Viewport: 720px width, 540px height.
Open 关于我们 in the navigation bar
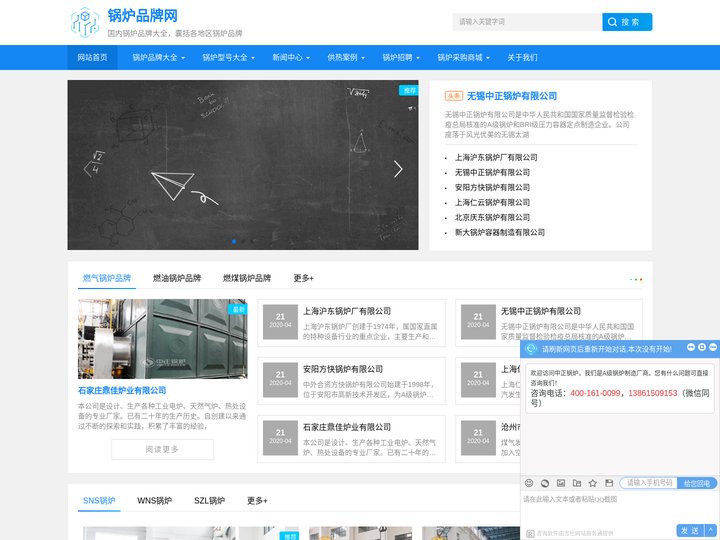[522, 57]
